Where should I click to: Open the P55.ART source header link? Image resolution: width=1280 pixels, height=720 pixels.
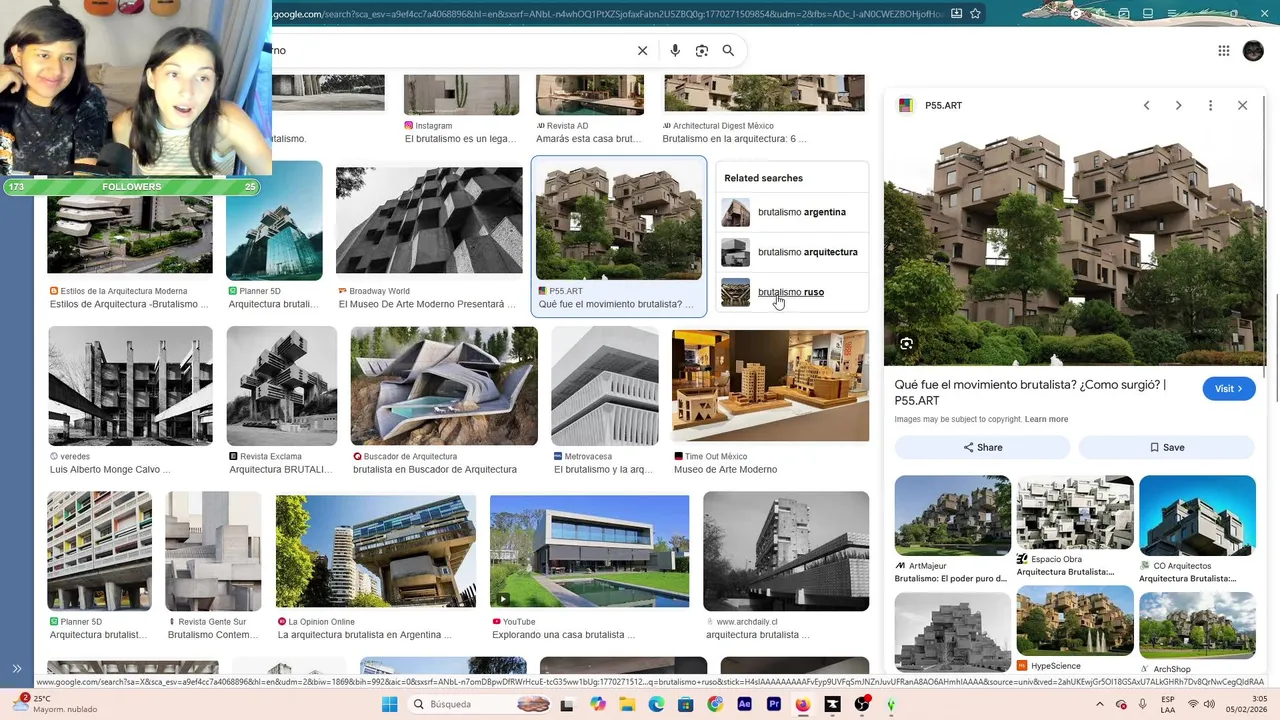coord(930,105)
